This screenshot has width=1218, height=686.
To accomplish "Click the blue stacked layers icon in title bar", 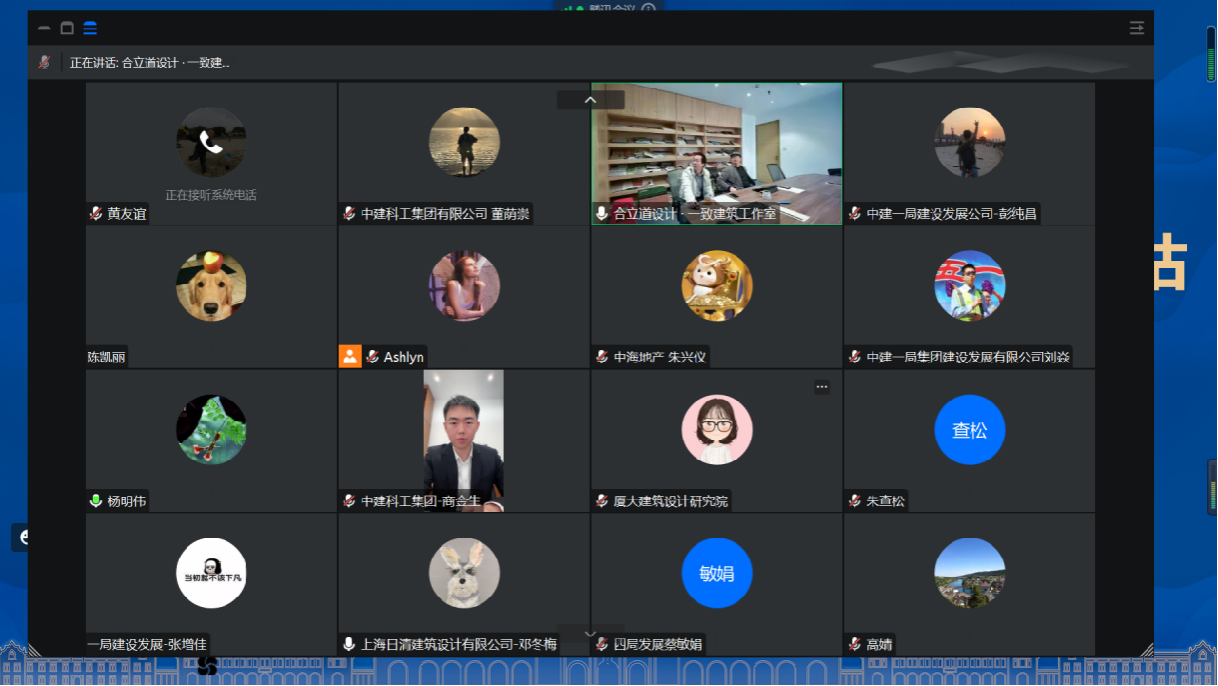I will click(90, 28).
